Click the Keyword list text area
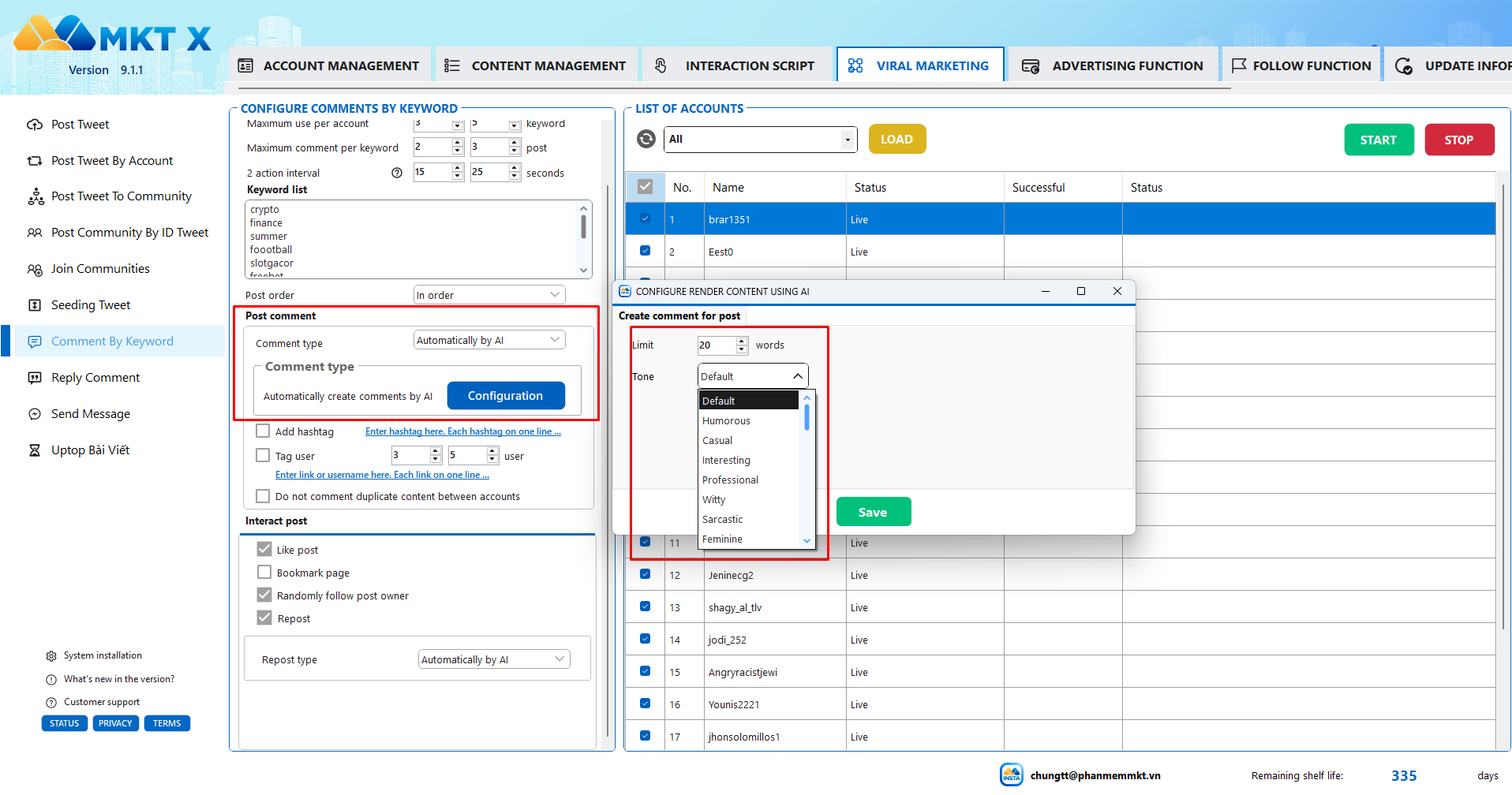This screenshot has height=795, width=1512. 412,239
